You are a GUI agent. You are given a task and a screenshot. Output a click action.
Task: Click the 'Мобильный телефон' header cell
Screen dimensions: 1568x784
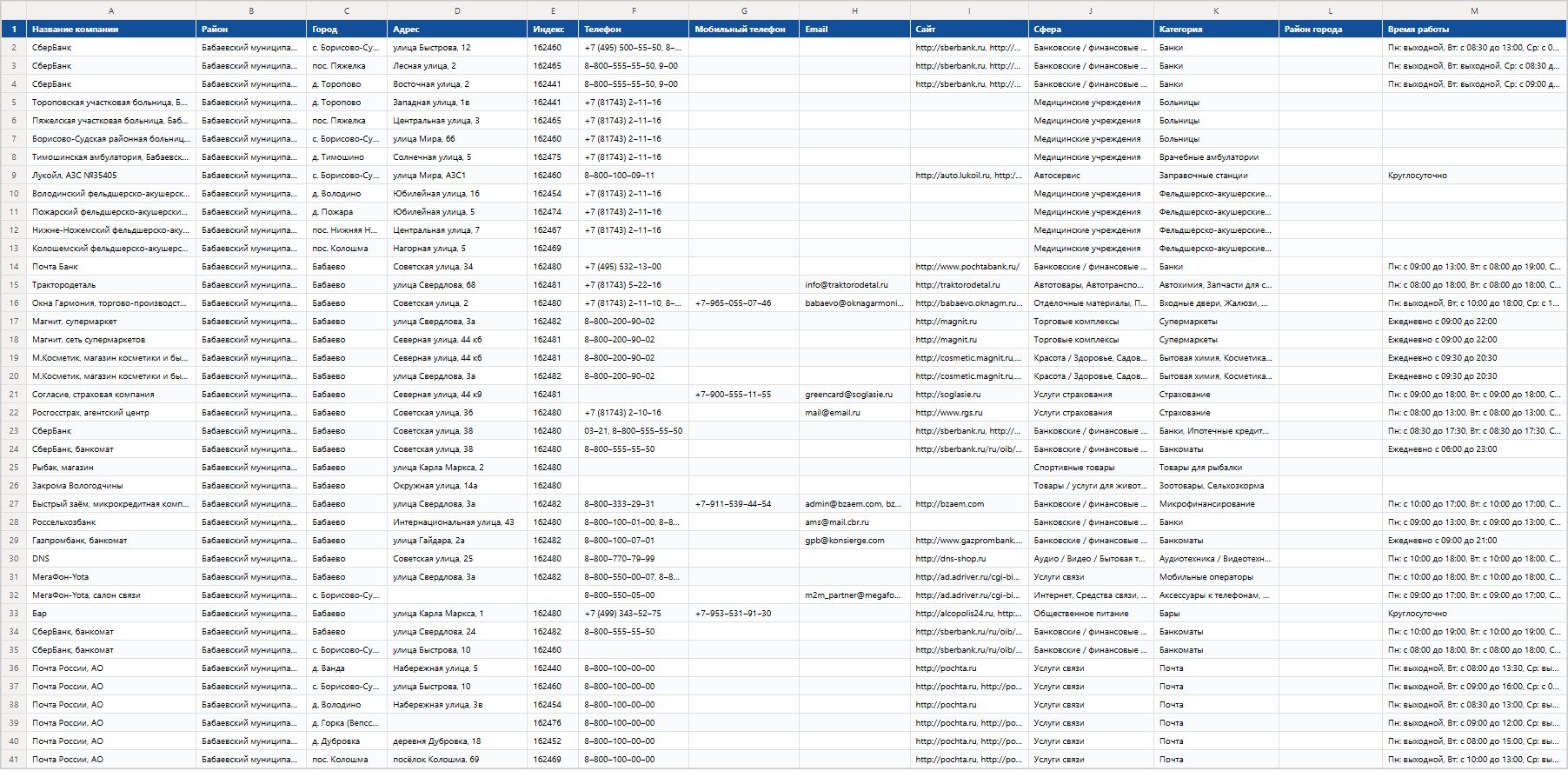(x=744, y=30)
